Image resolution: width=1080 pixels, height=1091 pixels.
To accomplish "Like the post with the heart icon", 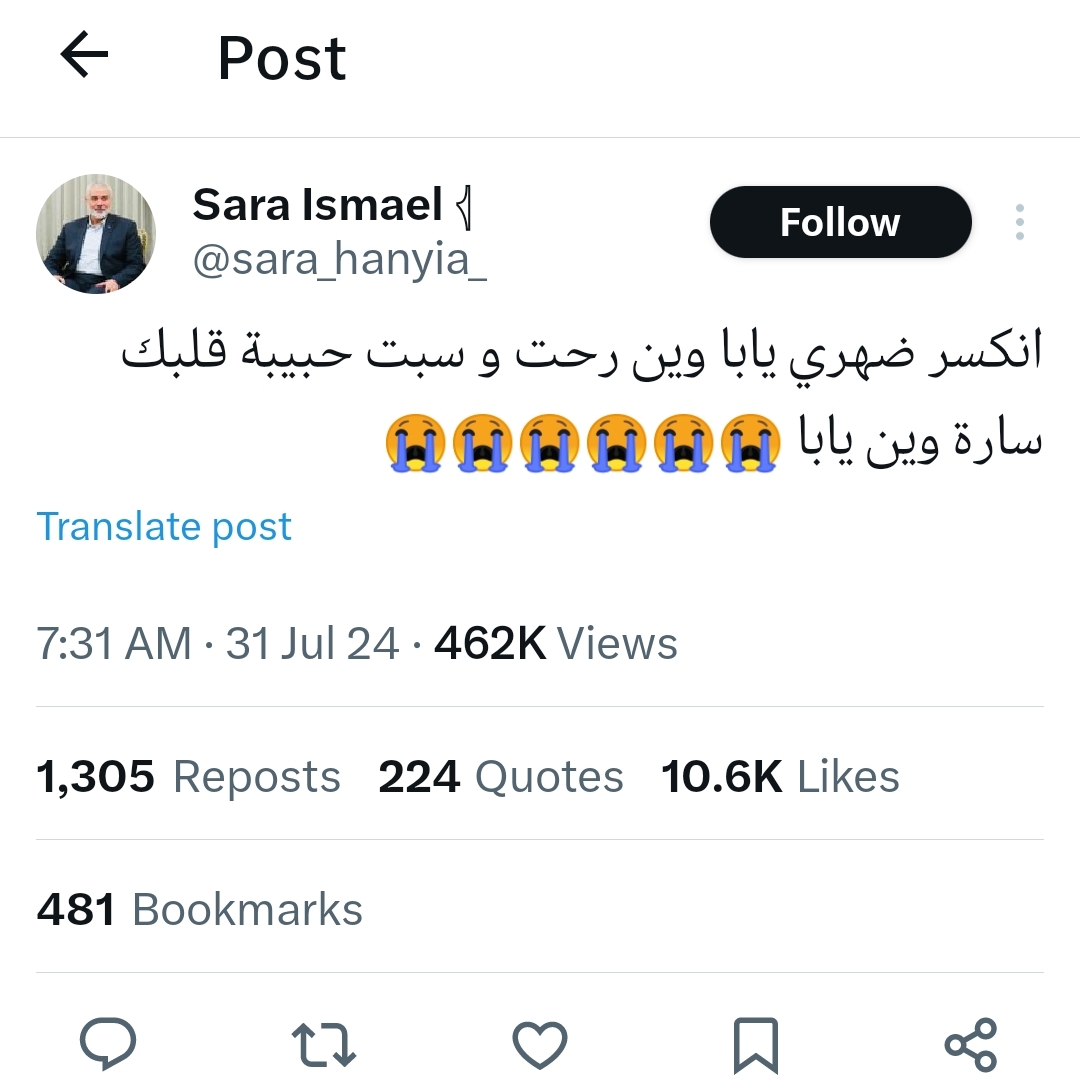I will click(539, 1044).
